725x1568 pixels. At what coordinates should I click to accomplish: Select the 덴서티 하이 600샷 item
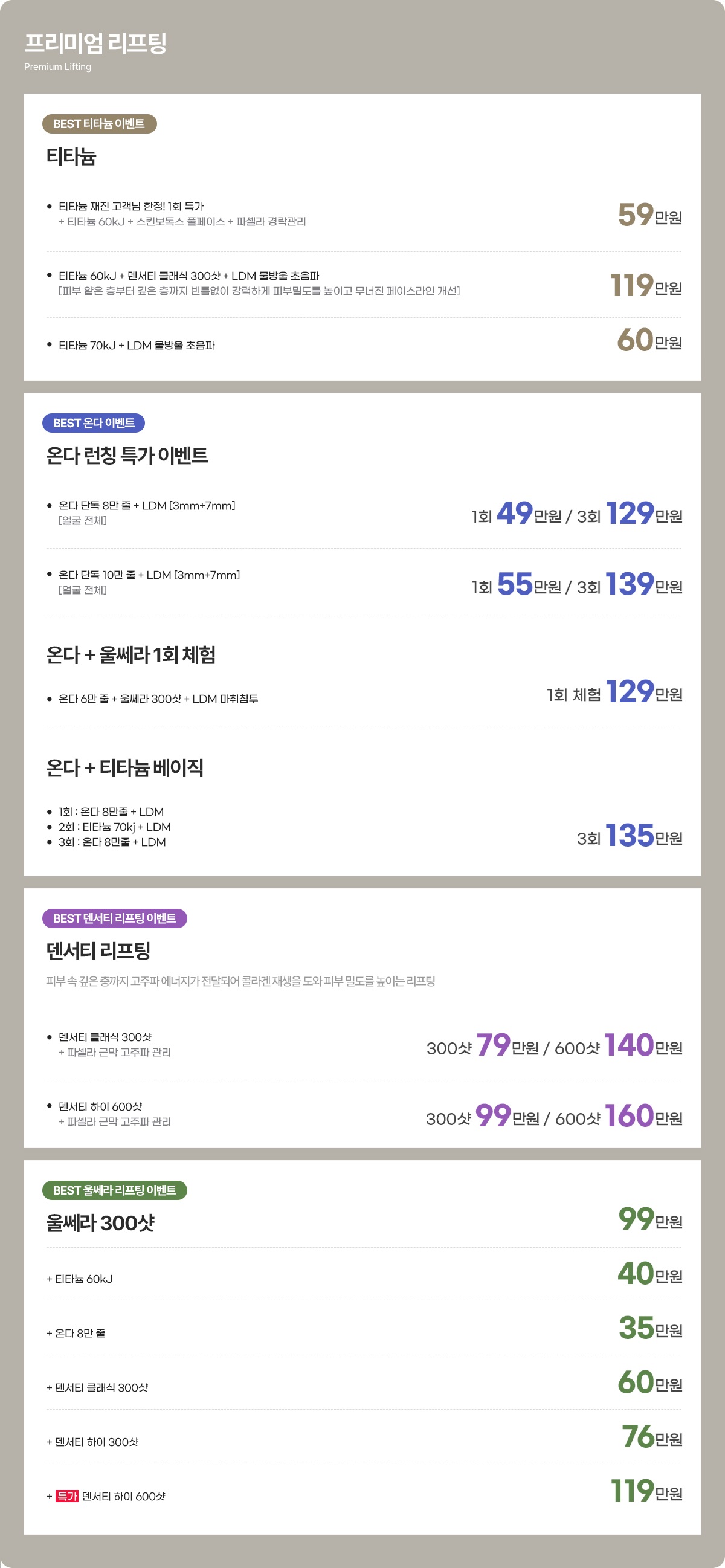tap(100, 1106)
